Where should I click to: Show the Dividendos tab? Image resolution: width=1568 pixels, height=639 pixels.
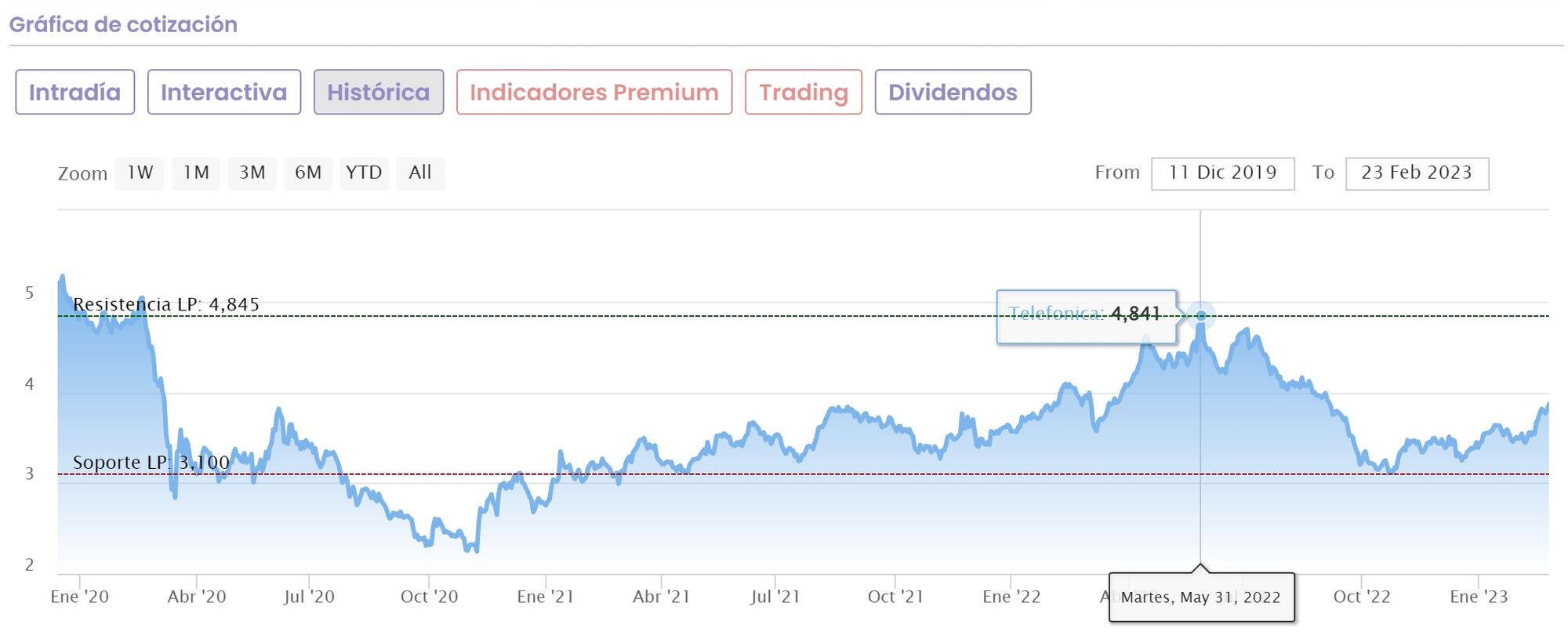tap(952, 93)
